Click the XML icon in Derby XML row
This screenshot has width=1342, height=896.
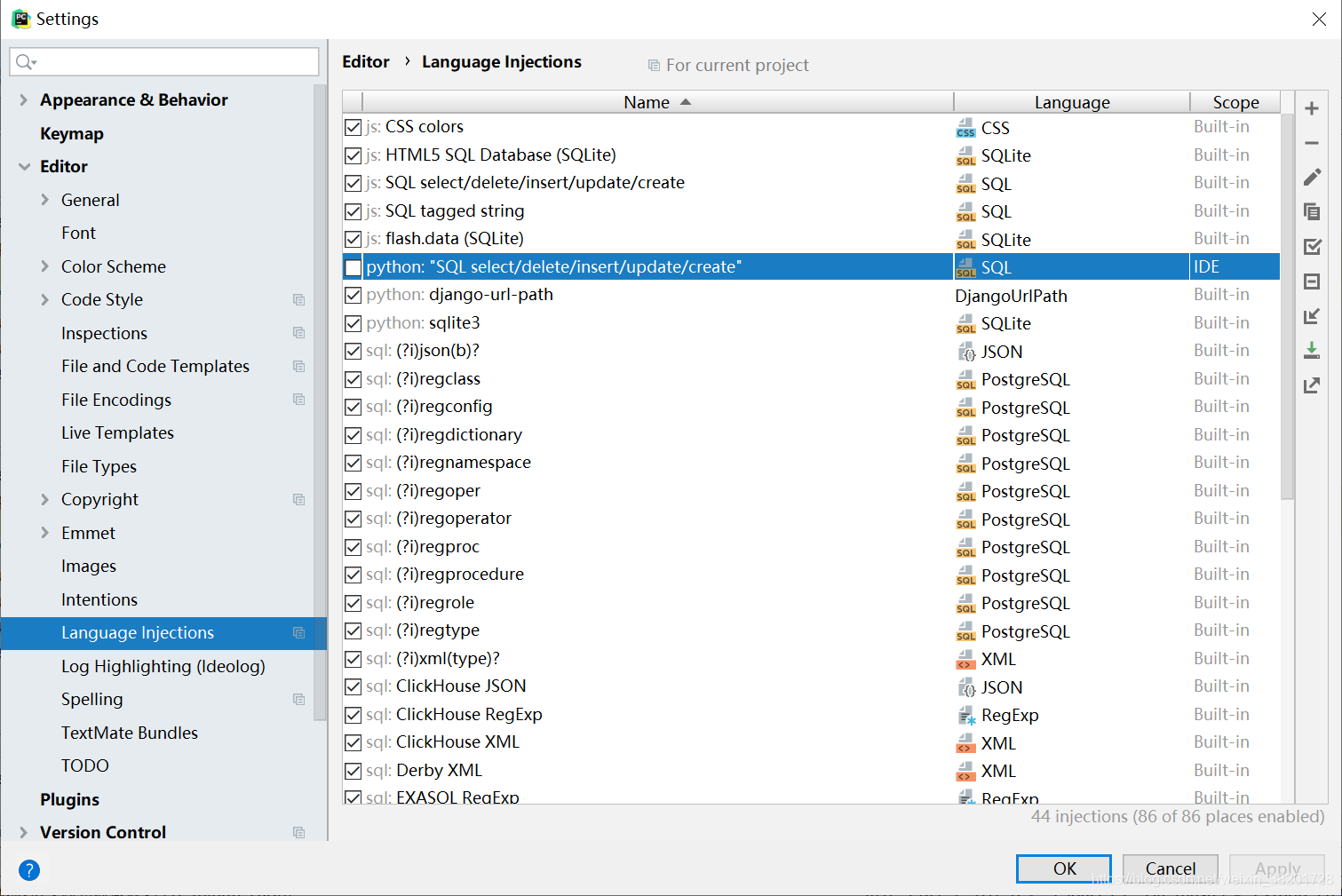pos(965,772)
